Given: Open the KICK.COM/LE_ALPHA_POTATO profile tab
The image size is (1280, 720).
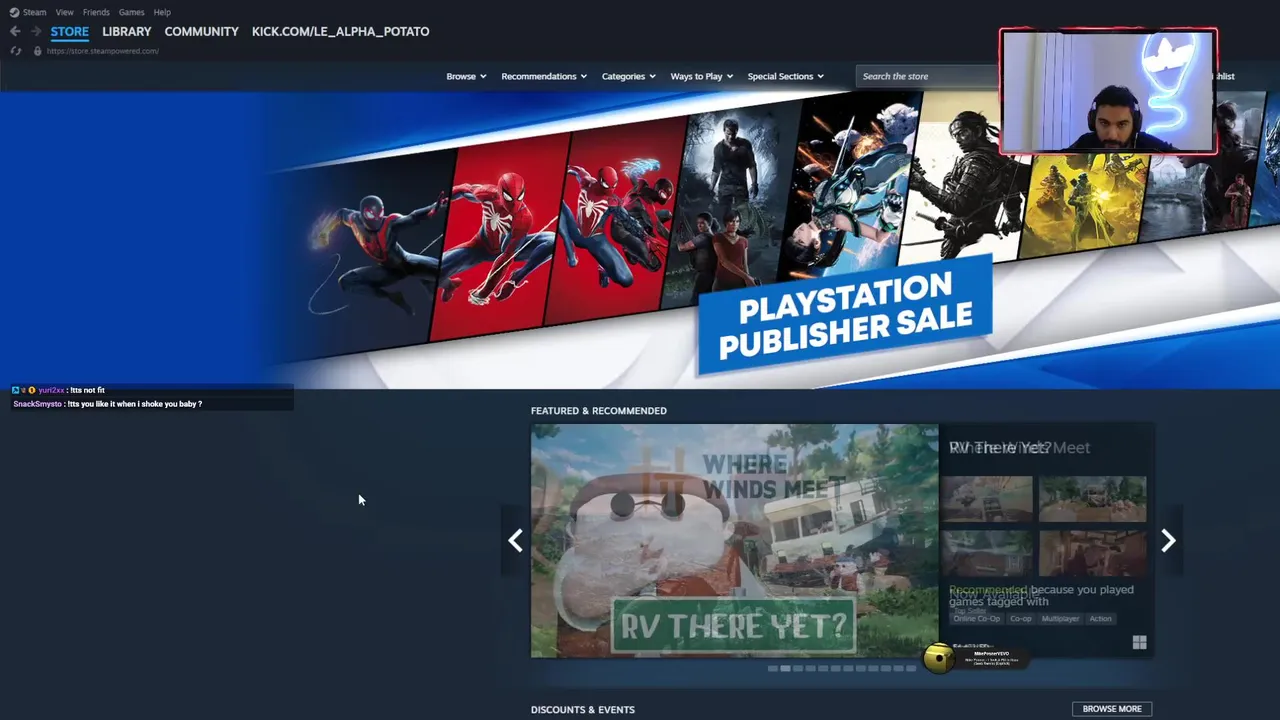Looking at the screenshot, I should pos(340,31).
